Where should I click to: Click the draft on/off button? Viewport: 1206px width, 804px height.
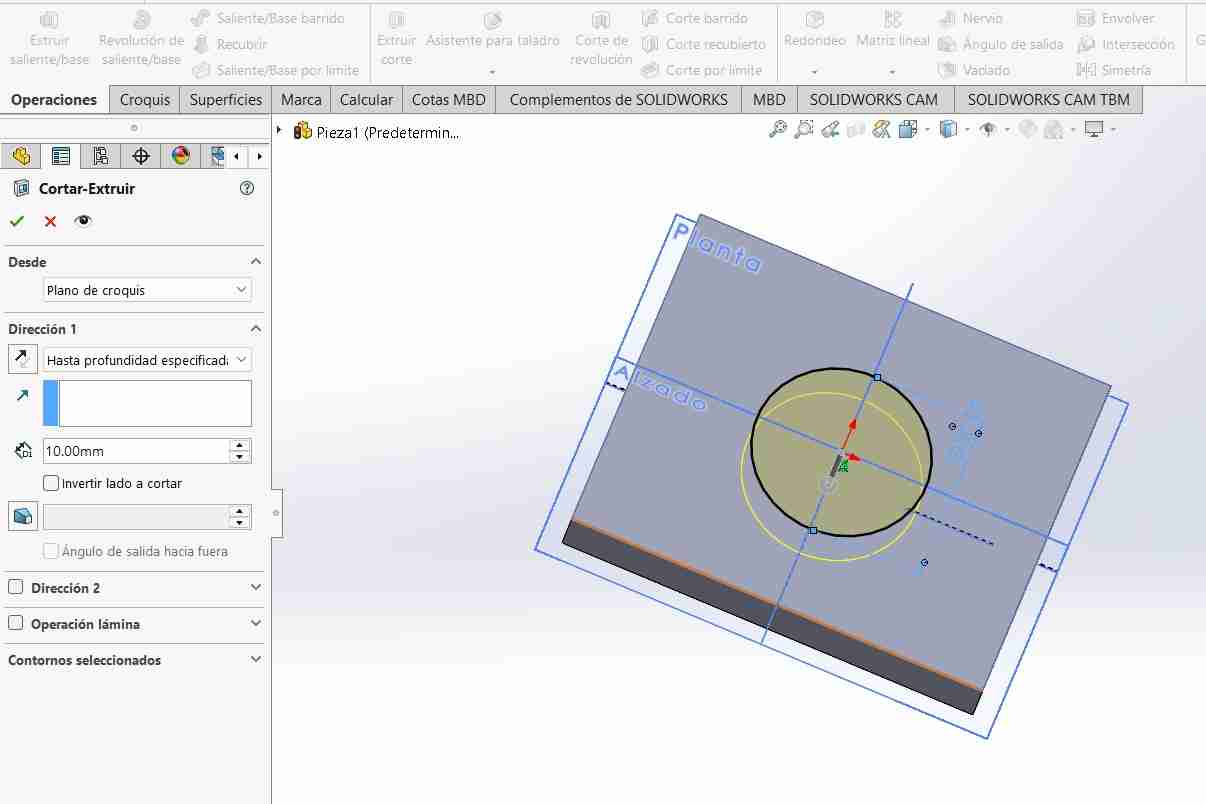[22, 516]
